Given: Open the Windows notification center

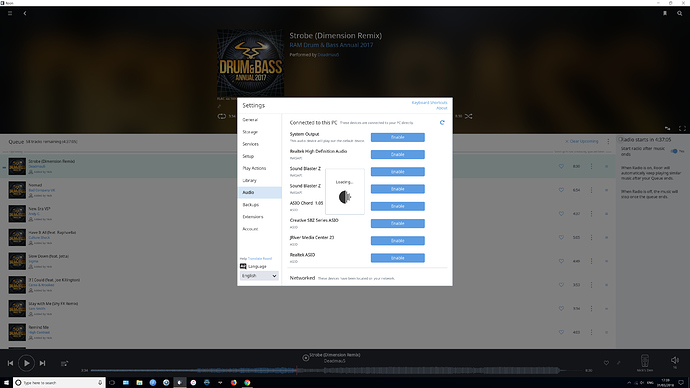Looking at the screenshot, I should click(681, 383).
